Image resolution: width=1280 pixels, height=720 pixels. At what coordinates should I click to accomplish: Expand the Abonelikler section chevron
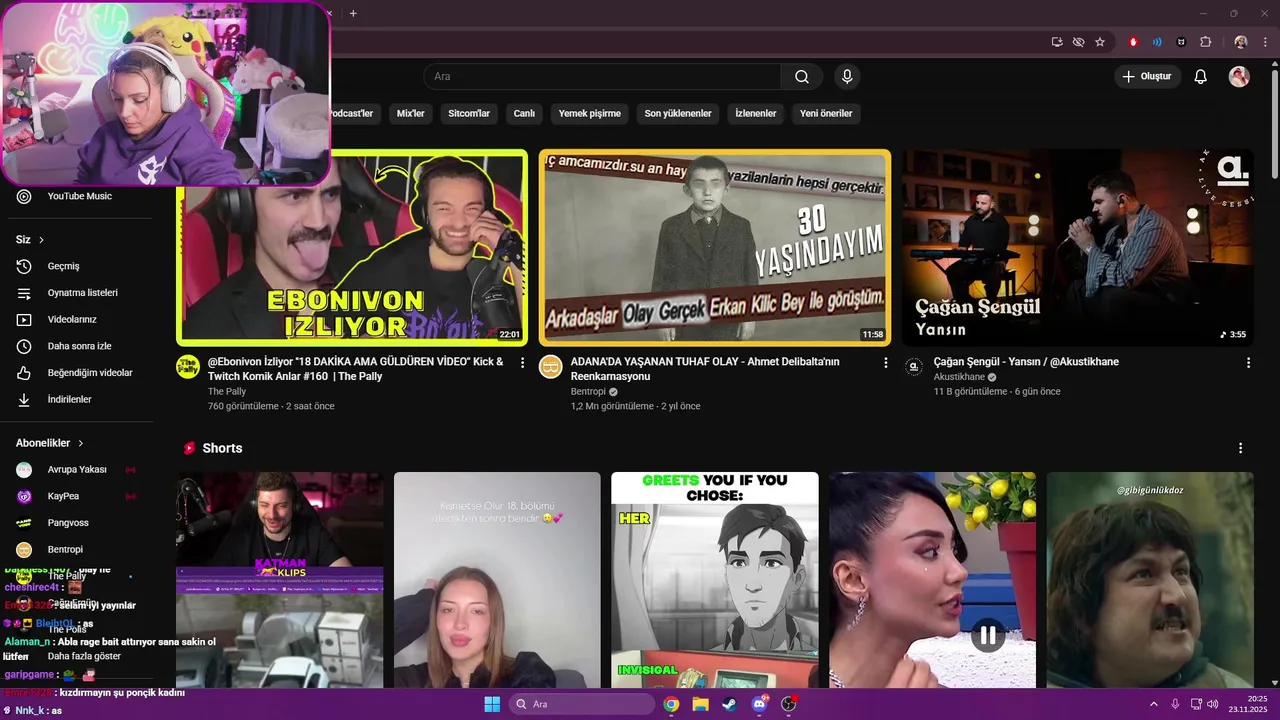(80, 443)
